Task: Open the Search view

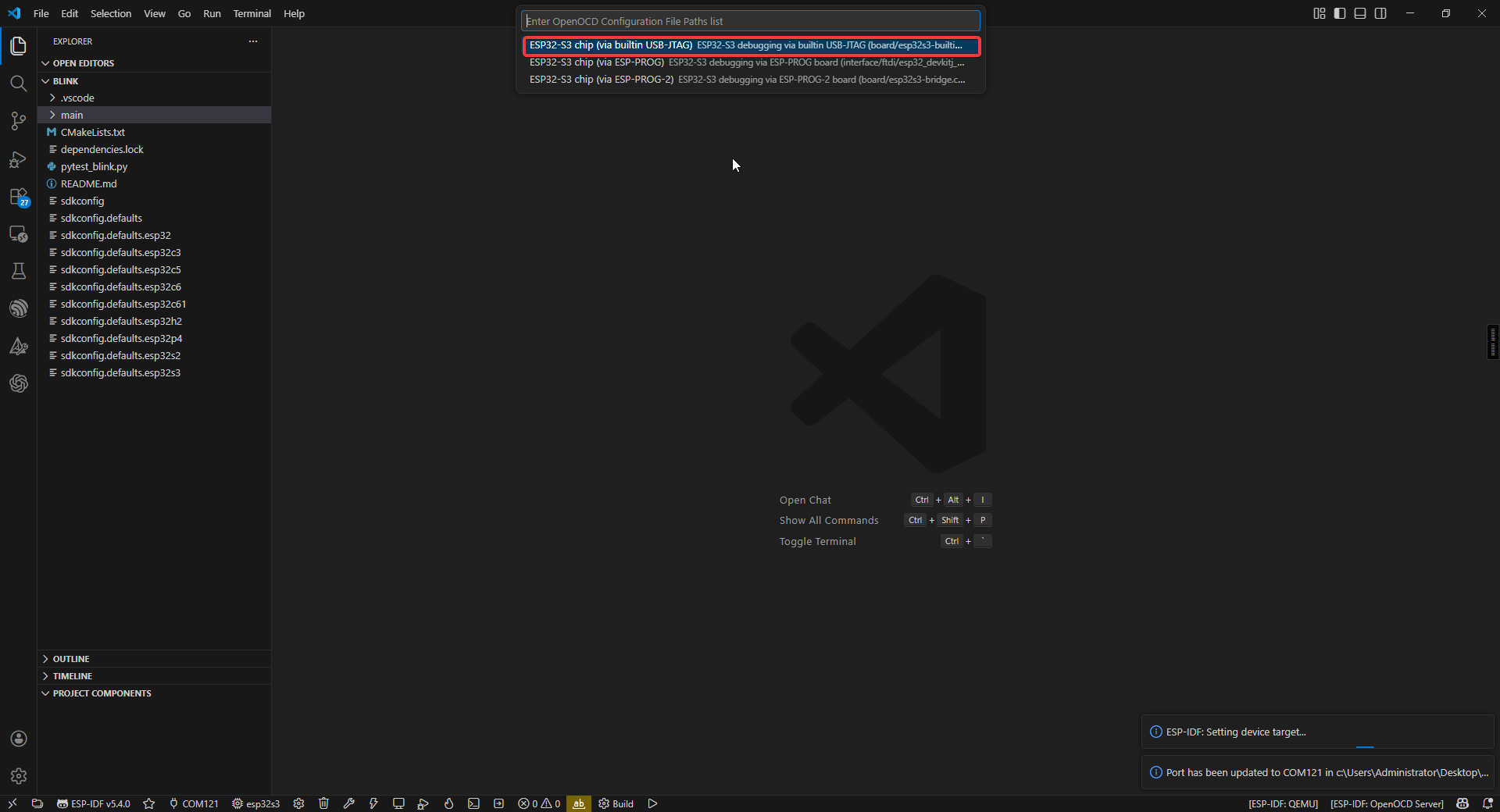Action: (19, 84)
